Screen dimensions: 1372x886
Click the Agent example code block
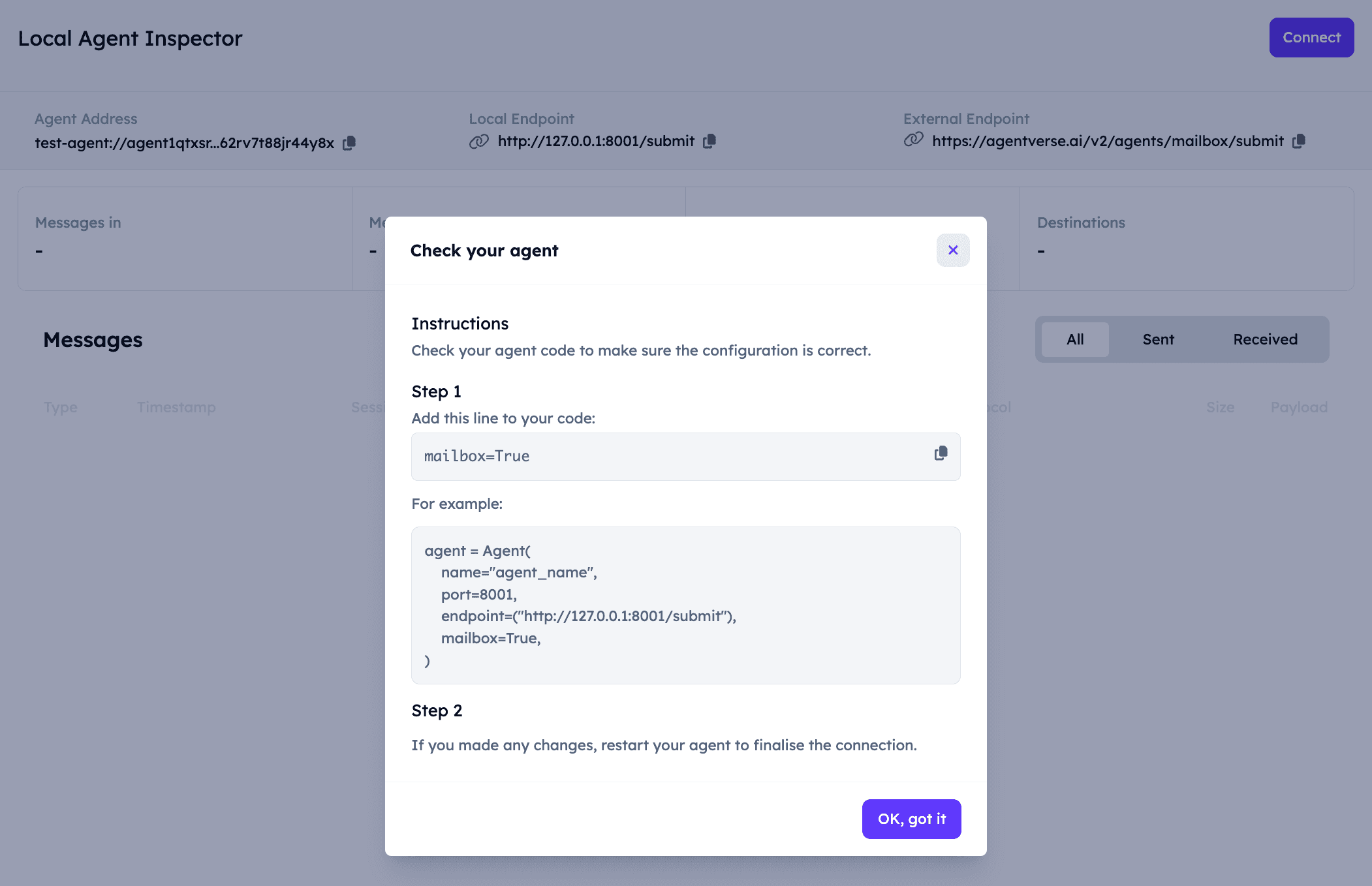tap(685, 605)
